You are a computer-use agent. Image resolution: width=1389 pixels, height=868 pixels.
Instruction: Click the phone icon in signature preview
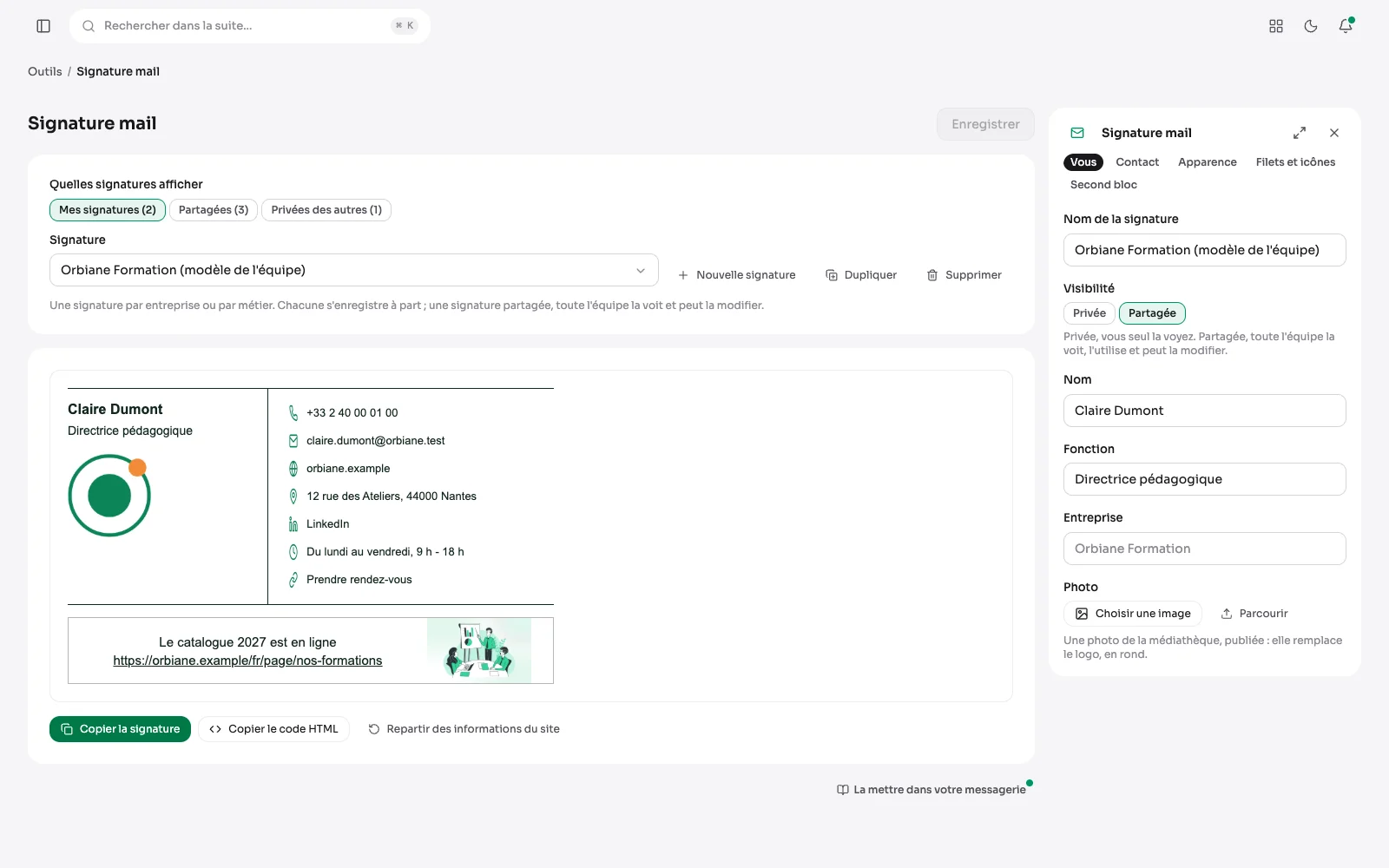tap(293, 413)
